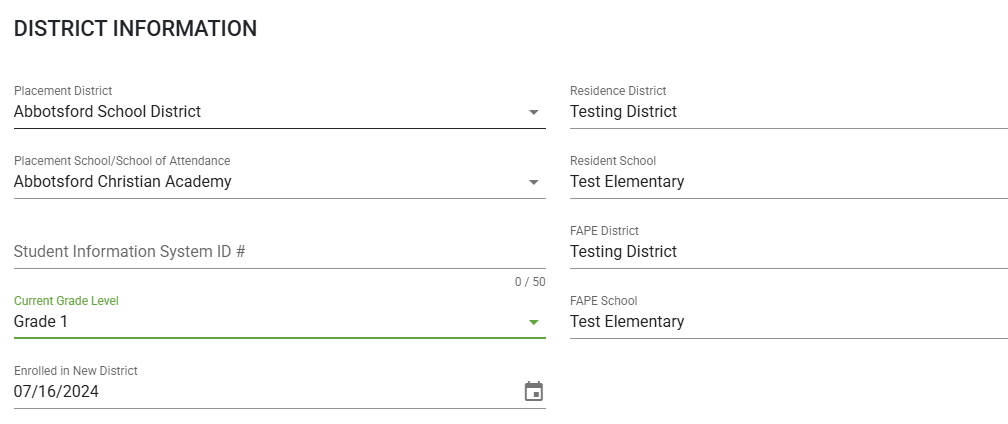The height and width of the screenshot is (424, 1008).
Task: Click the Abbotsford Christian Academy selection
Action: (x=123, y=182)
